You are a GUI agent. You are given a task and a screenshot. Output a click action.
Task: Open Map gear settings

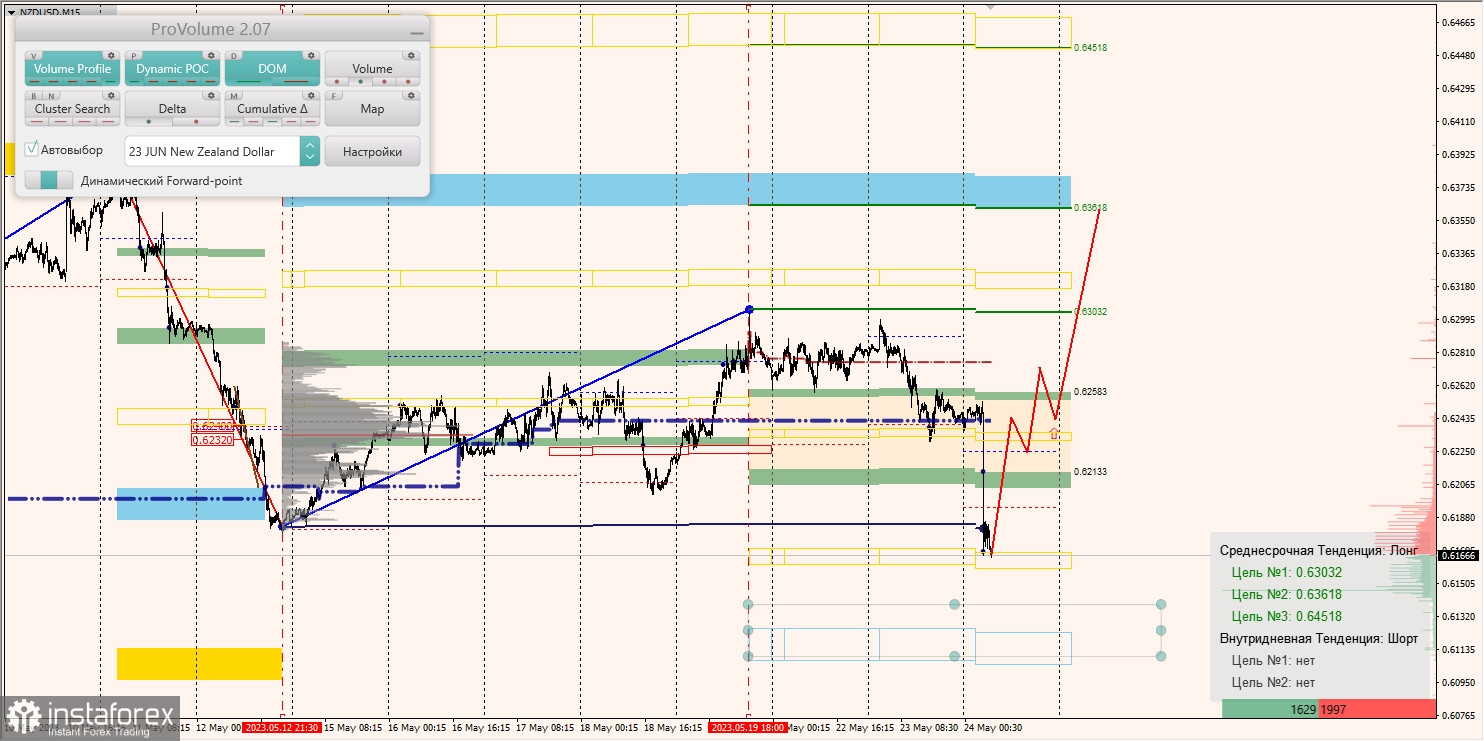tap(411, 96)
